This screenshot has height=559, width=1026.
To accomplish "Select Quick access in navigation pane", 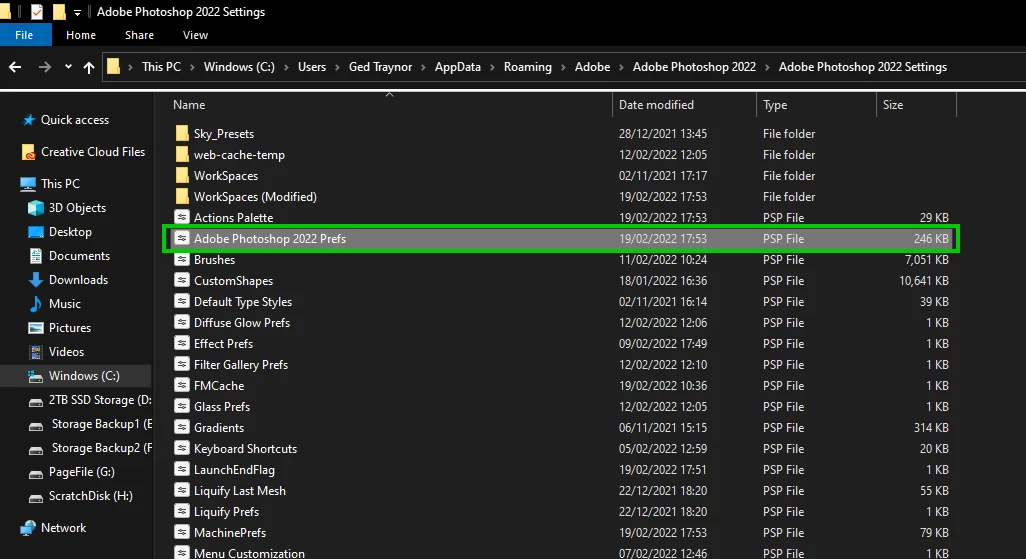I will pos(65,120).
